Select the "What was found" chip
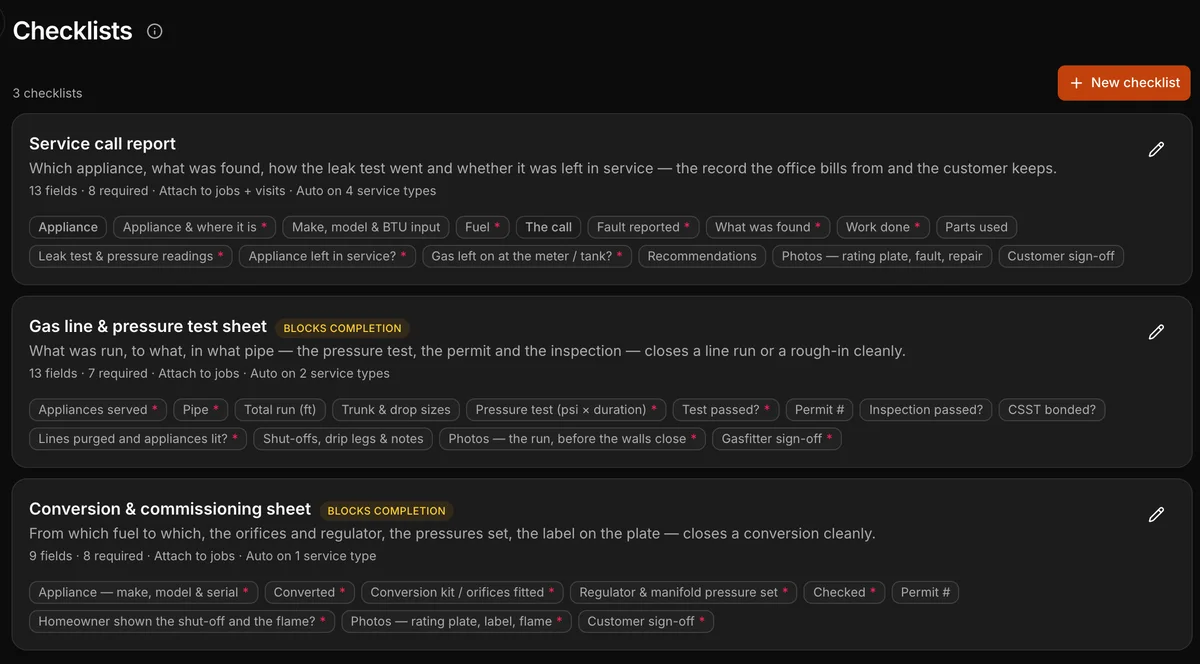The image size is (1200, 664). click(768, 227)
